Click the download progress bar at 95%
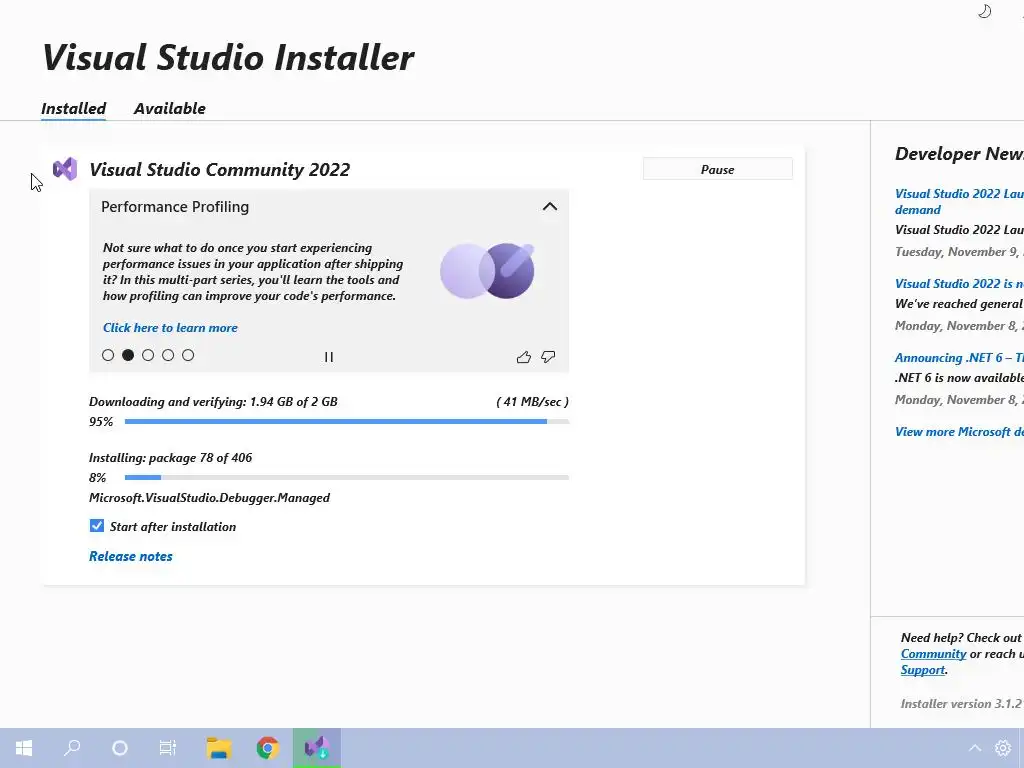This screenshot has height=768, width=1024. (347, 422)
